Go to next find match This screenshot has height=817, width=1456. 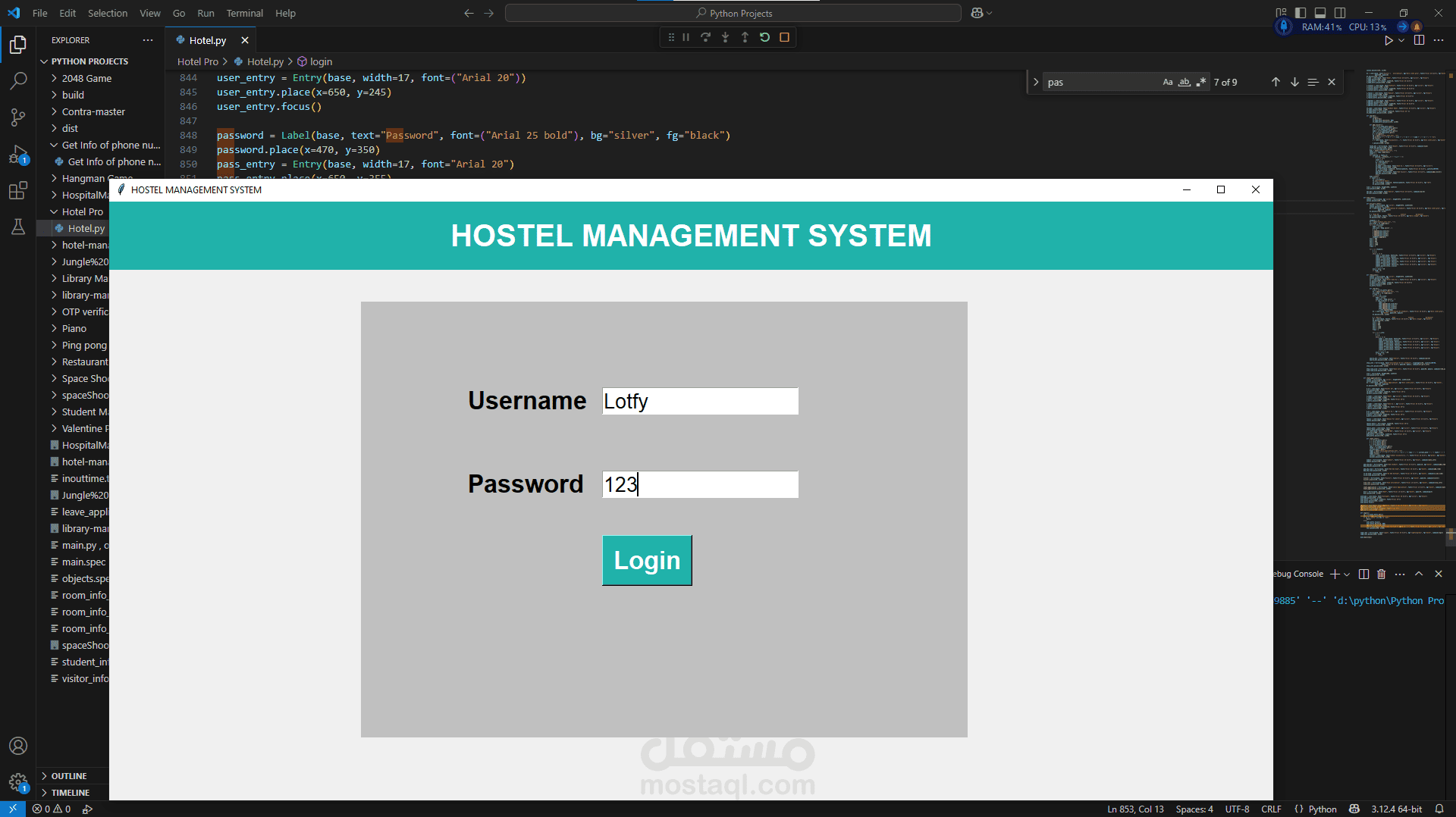[x=1294, y=82]
